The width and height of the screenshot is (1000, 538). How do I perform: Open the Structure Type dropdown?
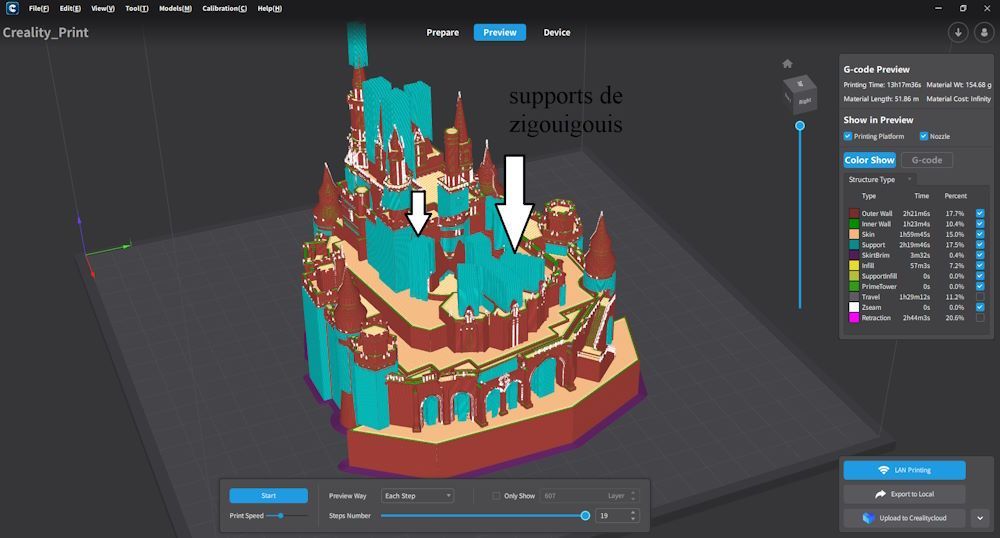(x=880, y=180)
